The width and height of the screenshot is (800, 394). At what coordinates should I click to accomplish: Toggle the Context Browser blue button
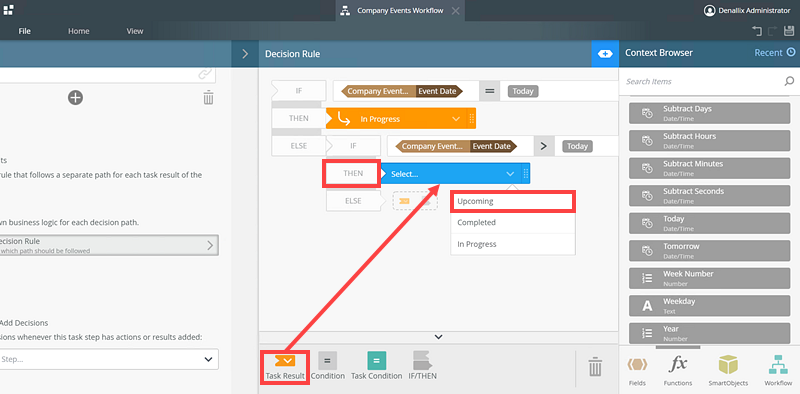click(605, 54)
